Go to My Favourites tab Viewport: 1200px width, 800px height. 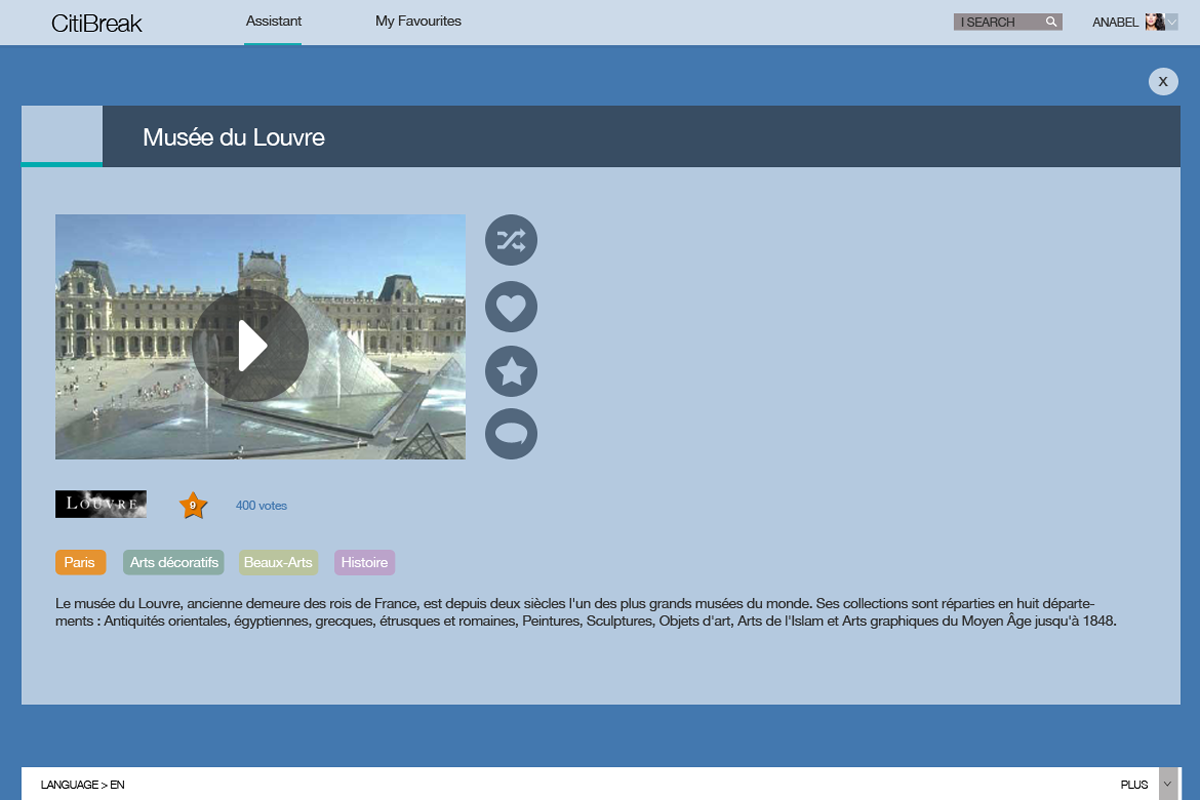pos(418,21)
